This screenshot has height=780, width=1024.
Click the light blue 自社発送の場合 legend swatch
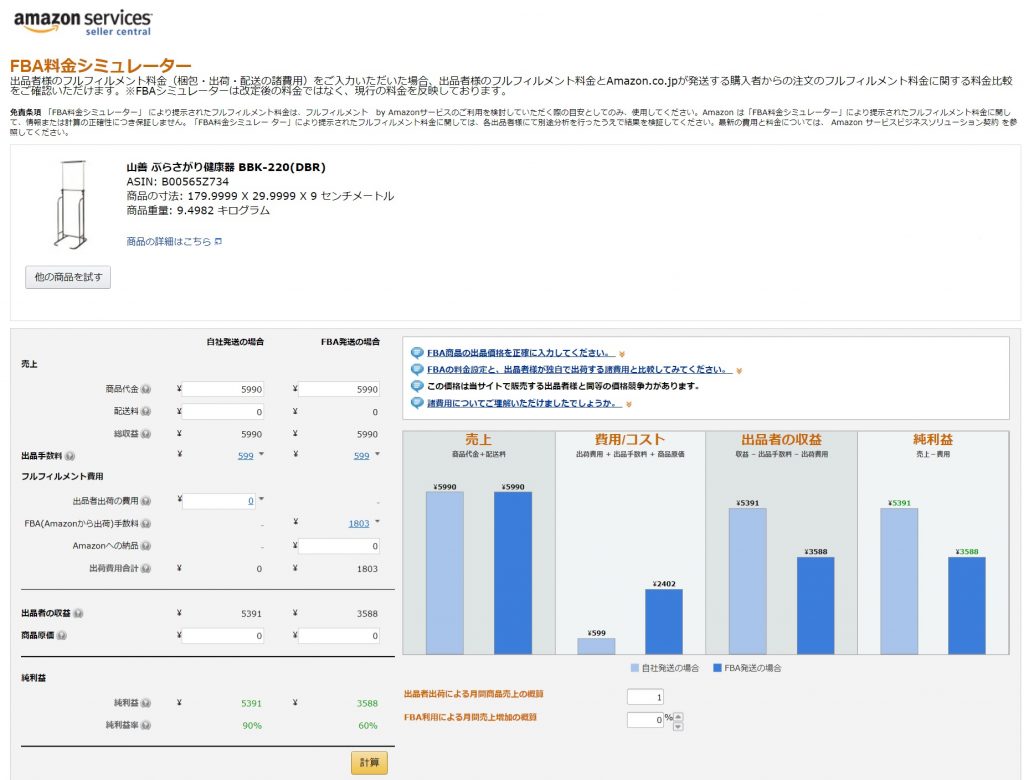tap(635, 668)
